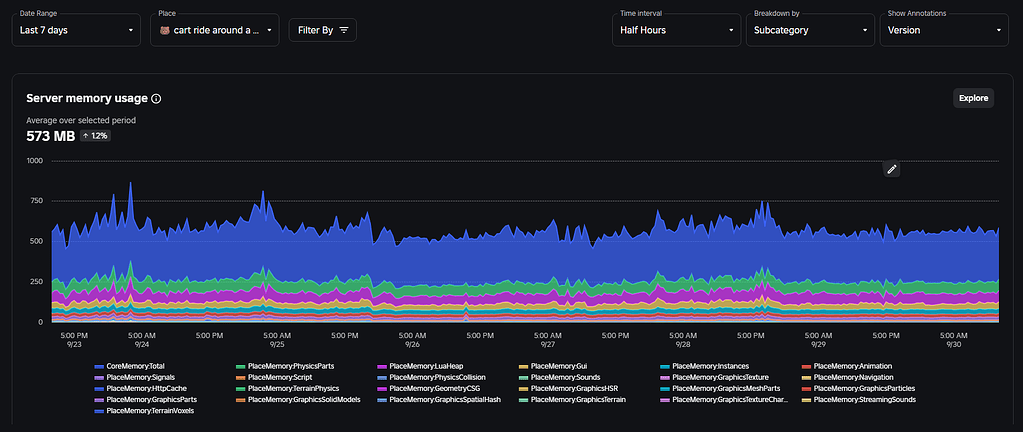Screen dimensions: 1023x432
Task: Click the PlaceMemory:Navigation legend entry
Action: [x=847, y=377]
